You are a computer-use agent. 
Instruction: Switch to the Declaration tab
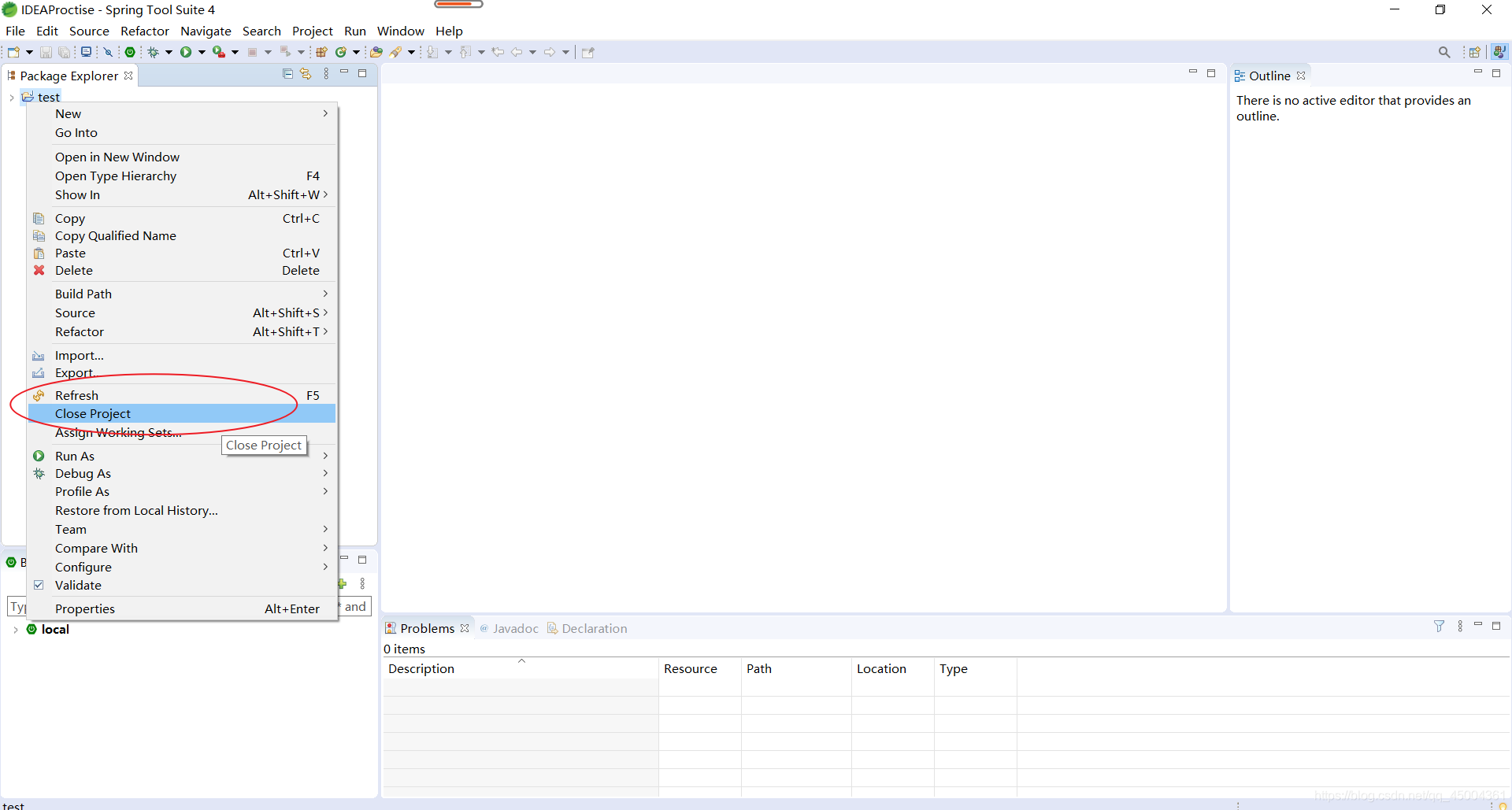[x=587, y=628]
